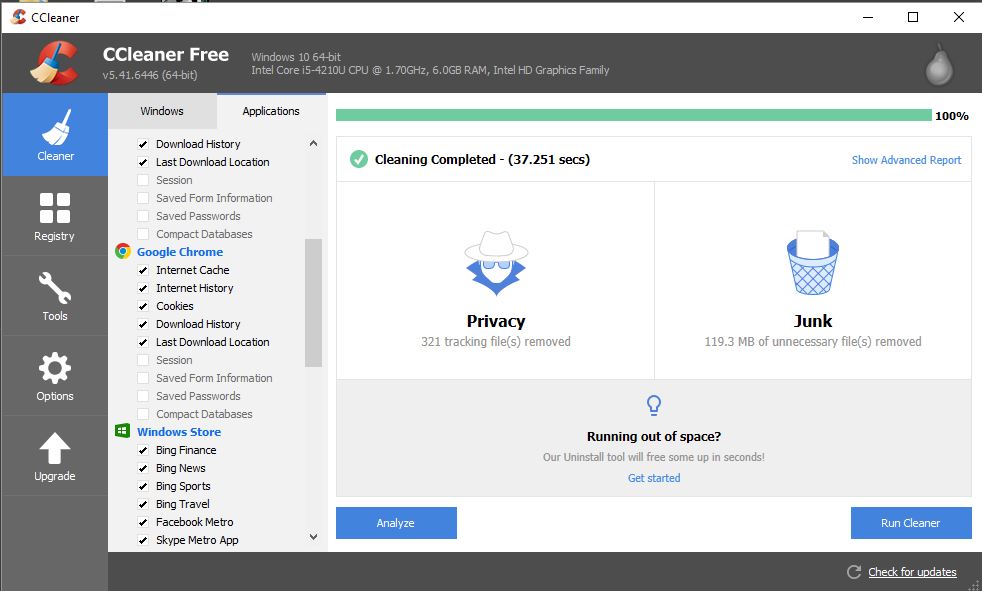Minimize the CCleaner window
This screenshot has width=982, height=591.
coord(868,17)
